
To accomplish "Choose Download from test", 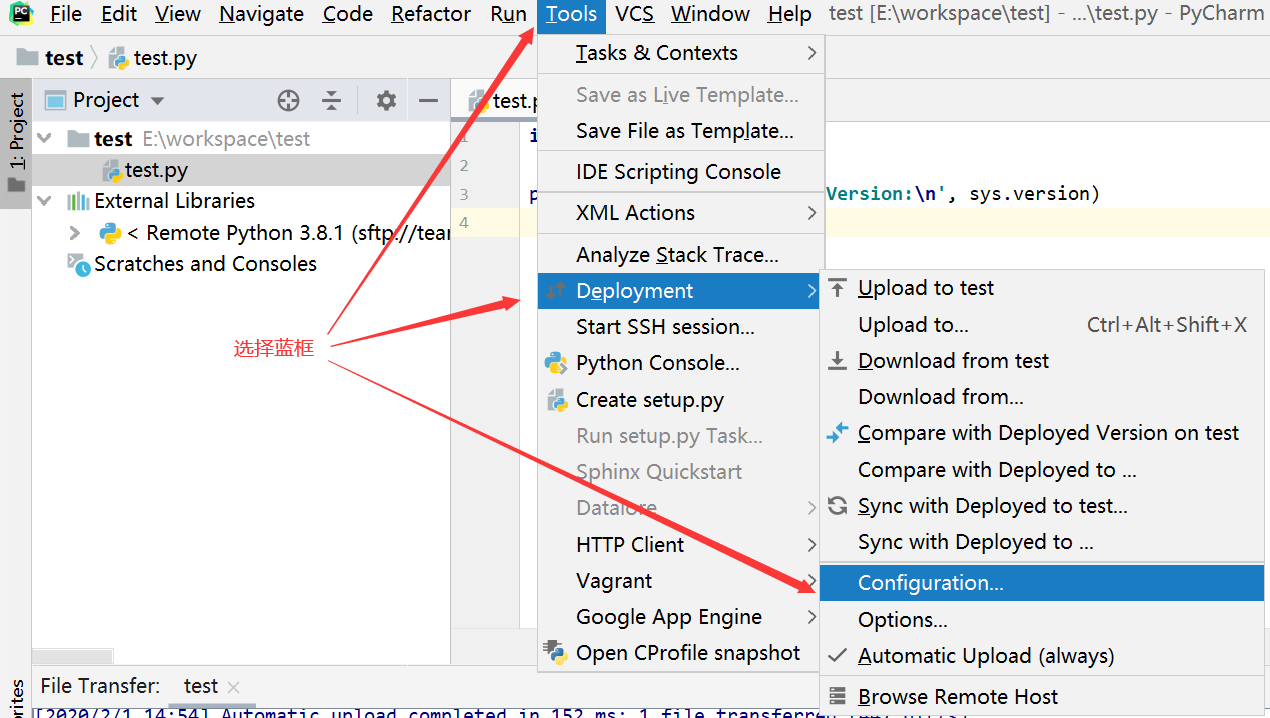I will [953, 361].
